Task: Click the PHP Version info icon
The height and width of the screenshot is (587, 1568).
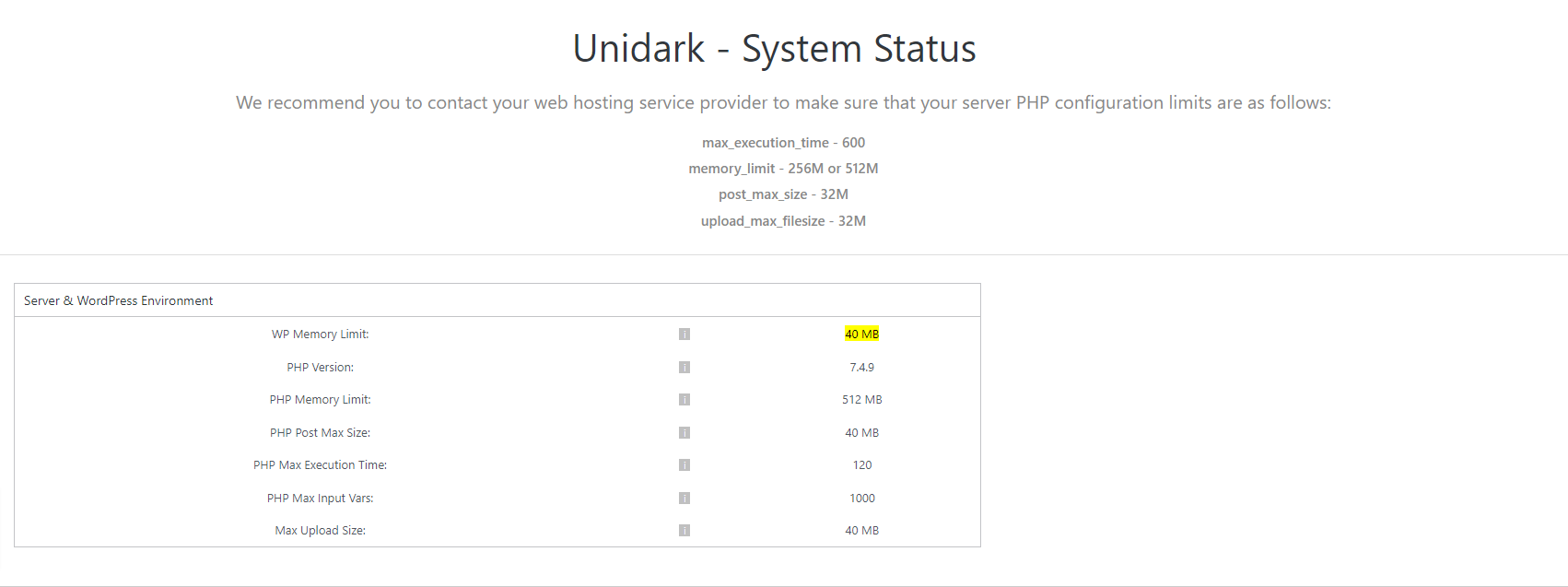Action: click(x=685, y=368)
